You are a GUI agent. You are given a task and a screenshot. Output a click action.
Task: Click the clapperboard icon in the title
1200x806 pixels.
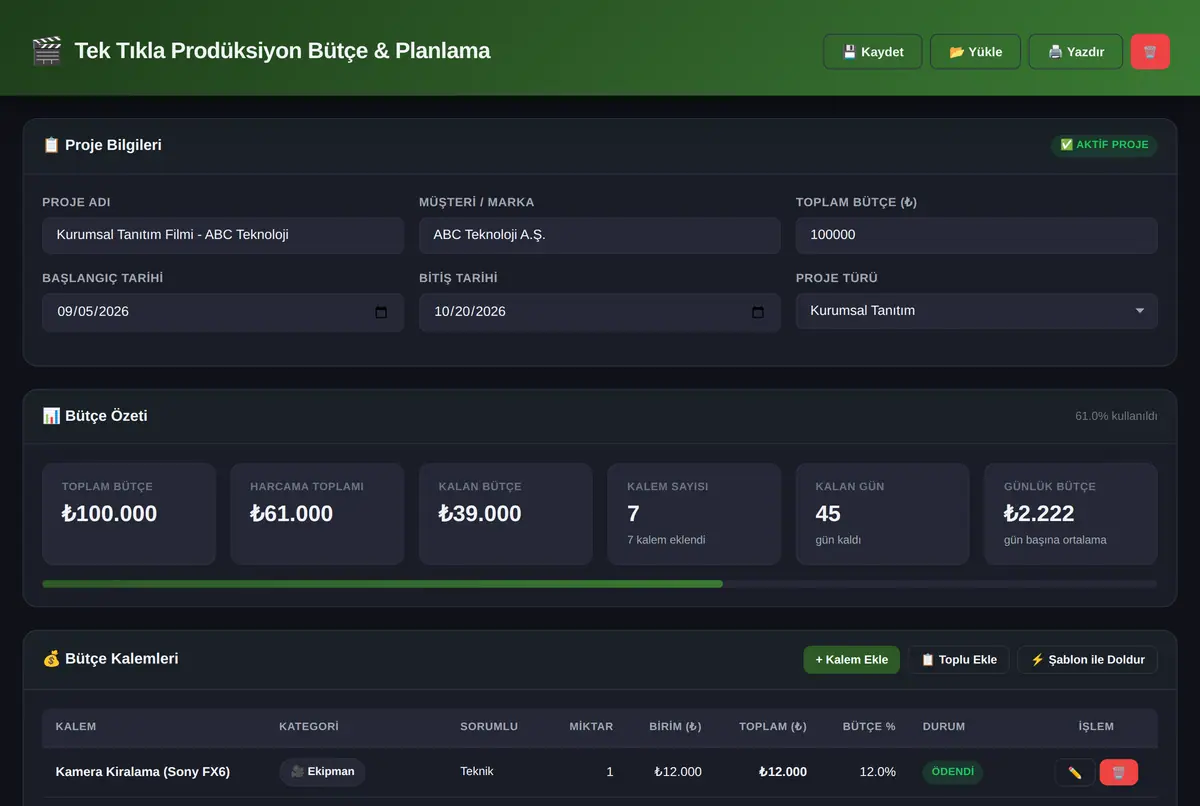pos(47,50)
